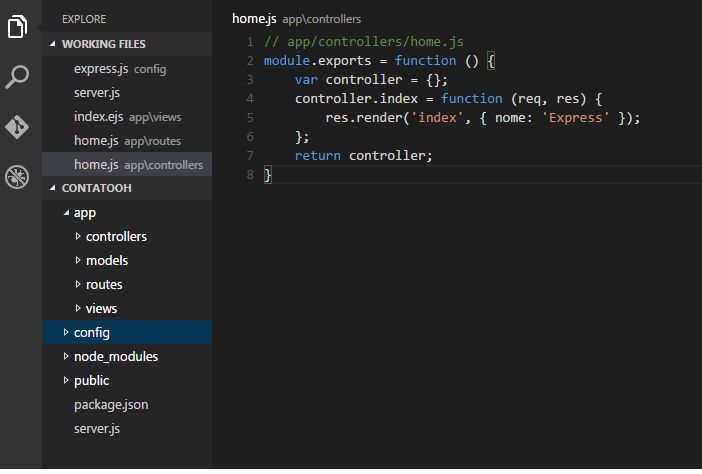Click the 'Express' string on line 5
This screenshot has height=474, width=702.
pos(575,118)
